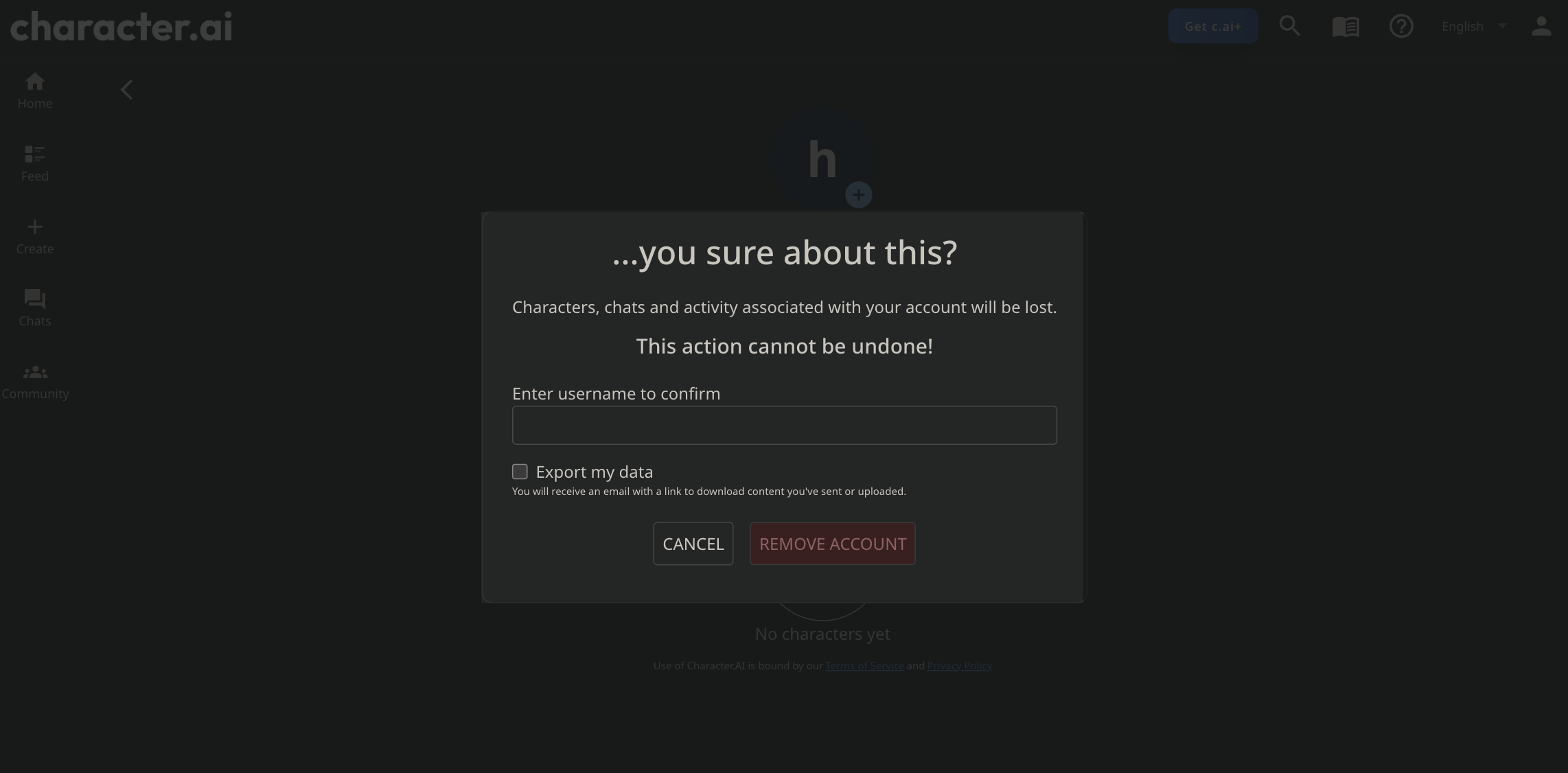Viewport: 1568px width, 773px height.
Task: Click the Help icon in top bar
Action: point(1401,25)
